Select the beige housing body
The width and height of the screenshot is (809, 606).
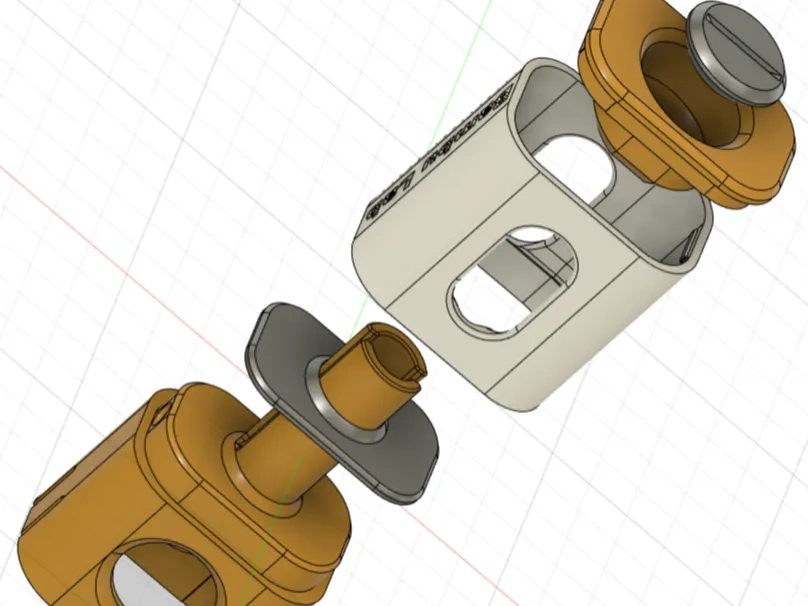point(532,235)
